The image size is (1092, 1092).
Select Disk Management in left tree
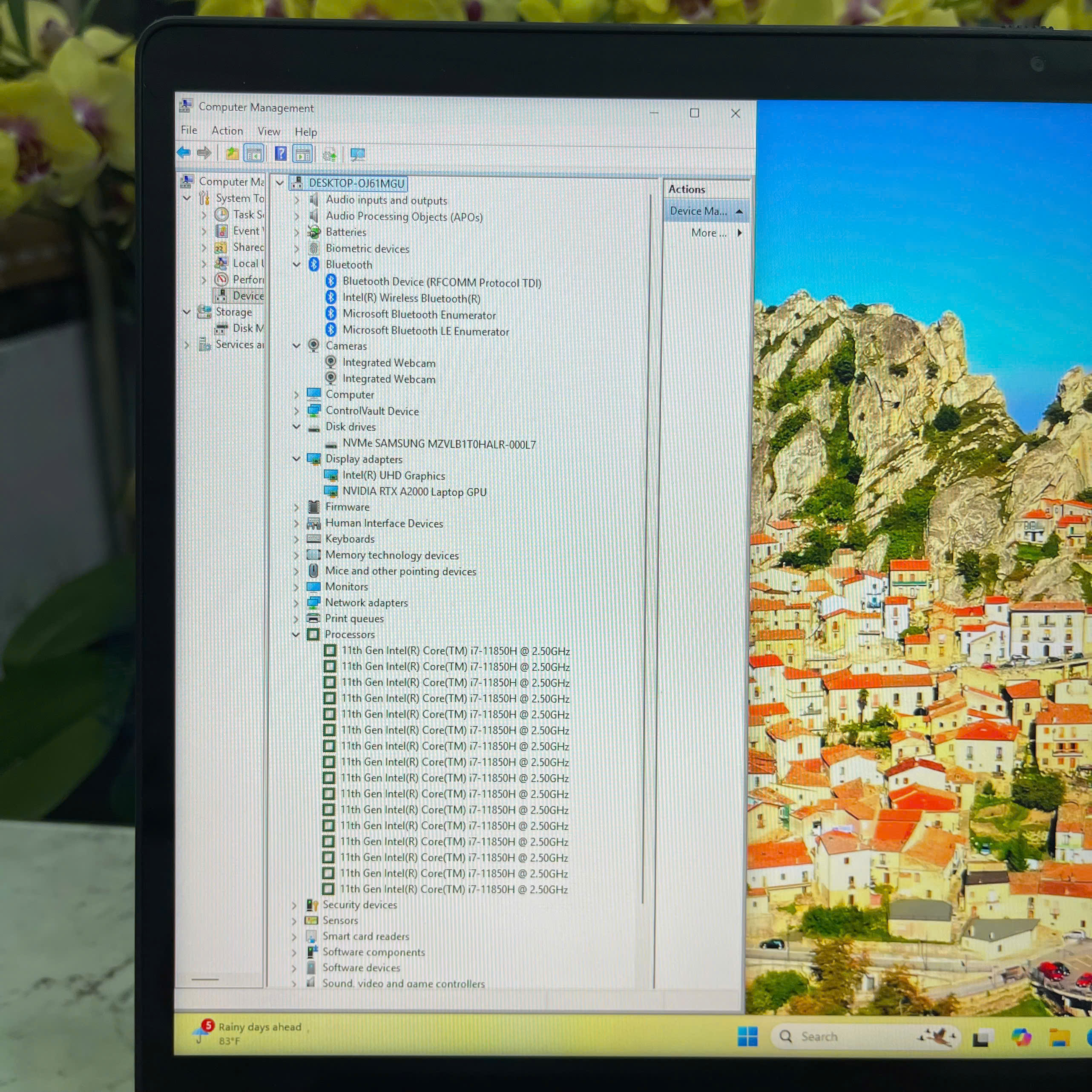247,328
